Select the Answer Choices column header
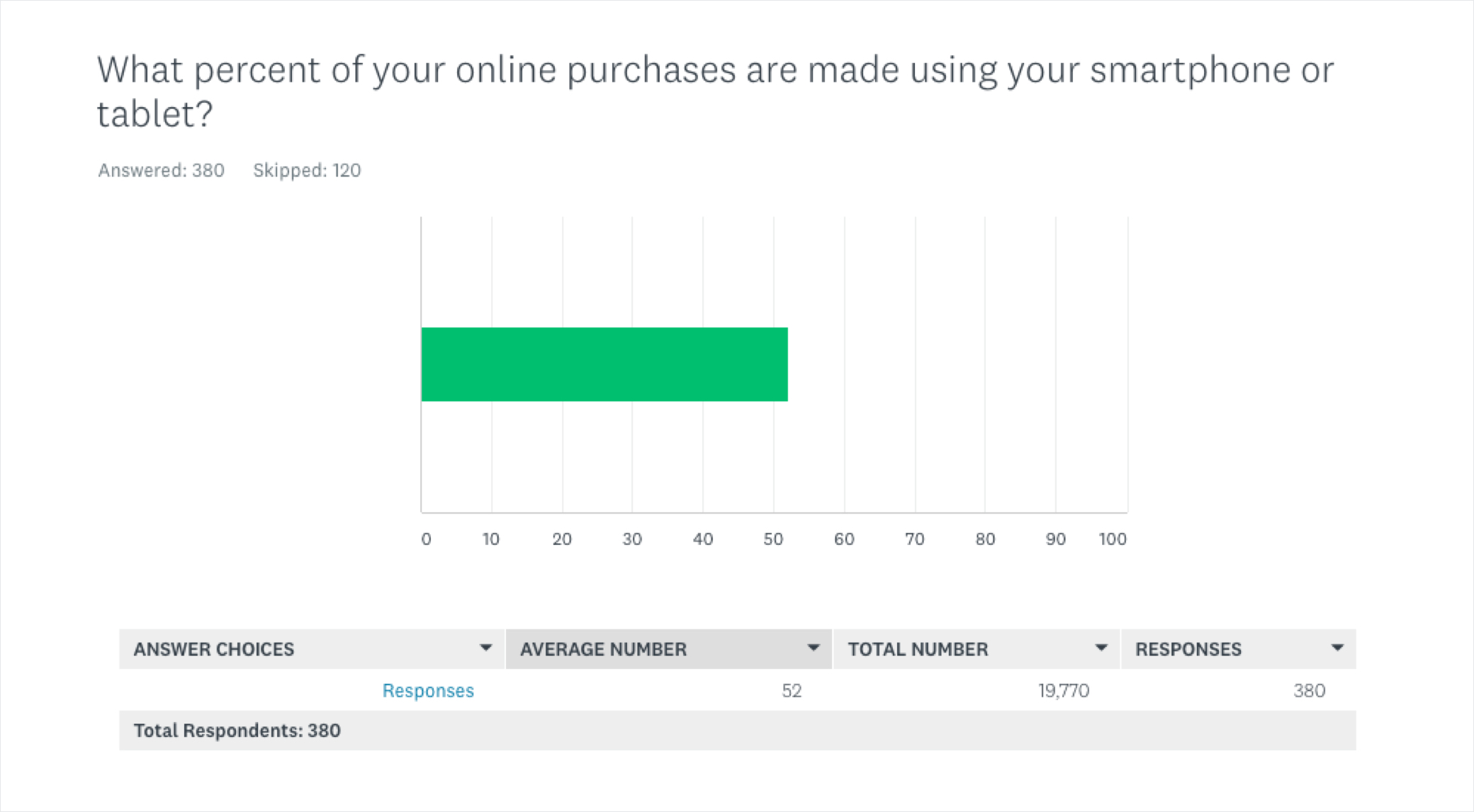Viewport: 1474px width, 812px height. (x=215, y=648)
